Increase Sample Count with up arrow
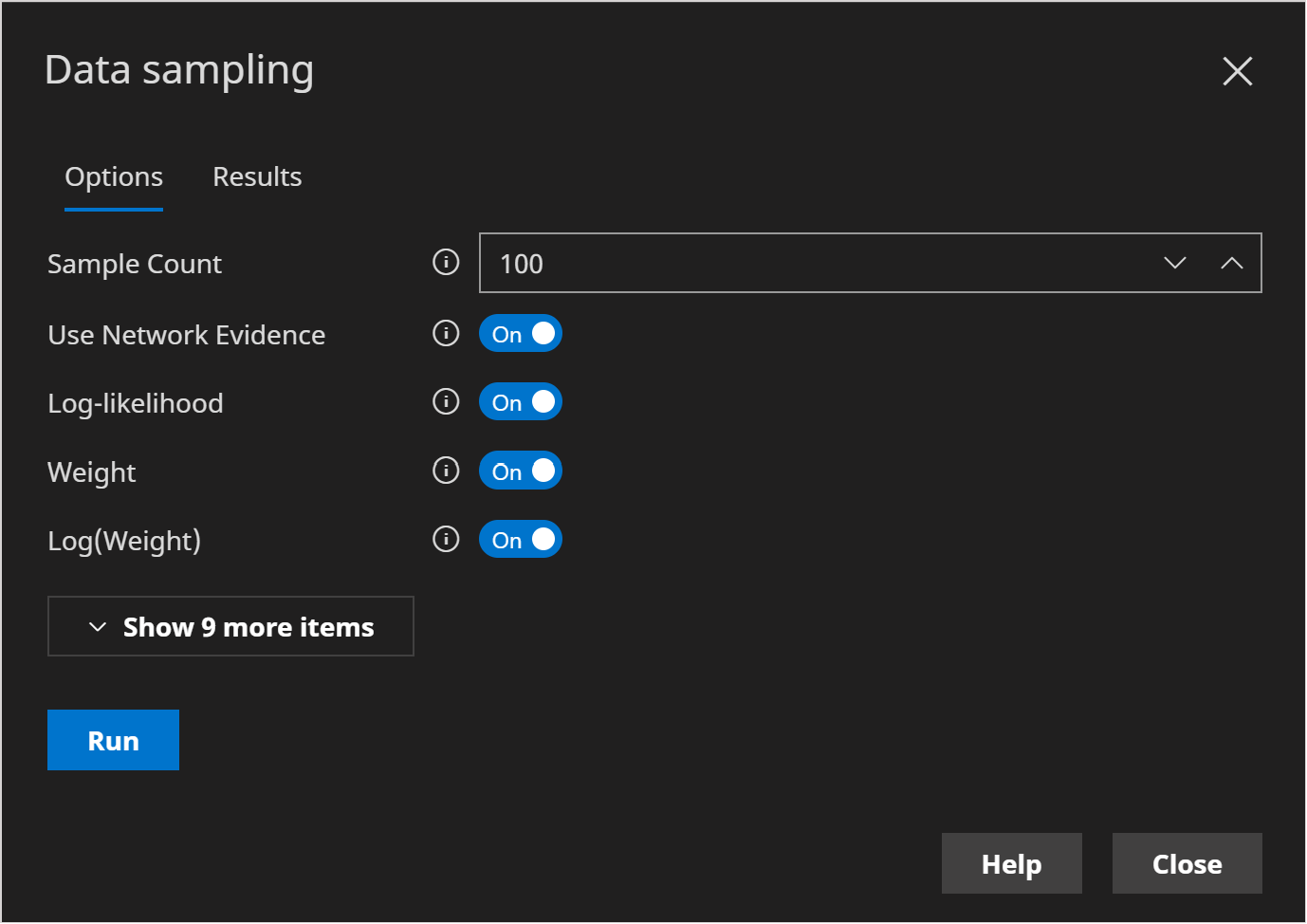1307x924 pixels. click(x=1232, y=263)
